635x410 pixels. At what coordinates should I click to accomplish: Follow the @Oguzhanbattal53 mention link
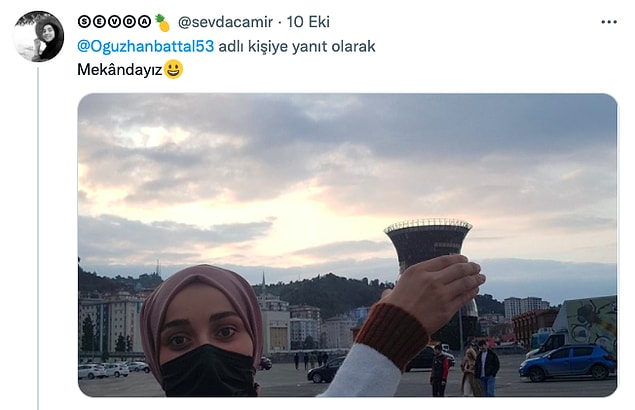click(145, 46)
